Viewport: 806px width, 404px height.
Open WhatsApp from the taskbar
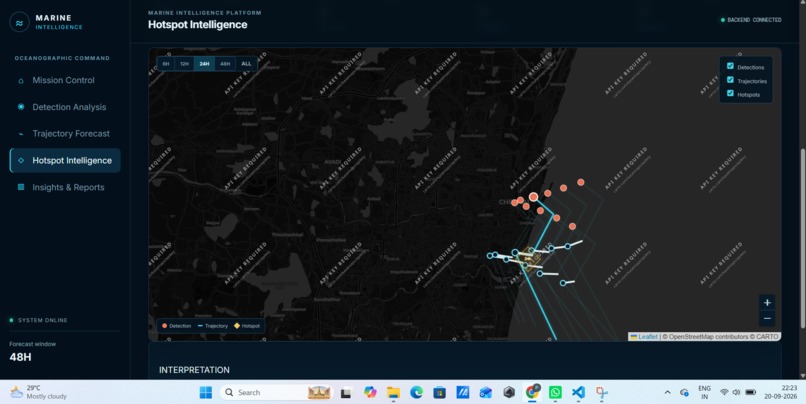pos(555,393)
